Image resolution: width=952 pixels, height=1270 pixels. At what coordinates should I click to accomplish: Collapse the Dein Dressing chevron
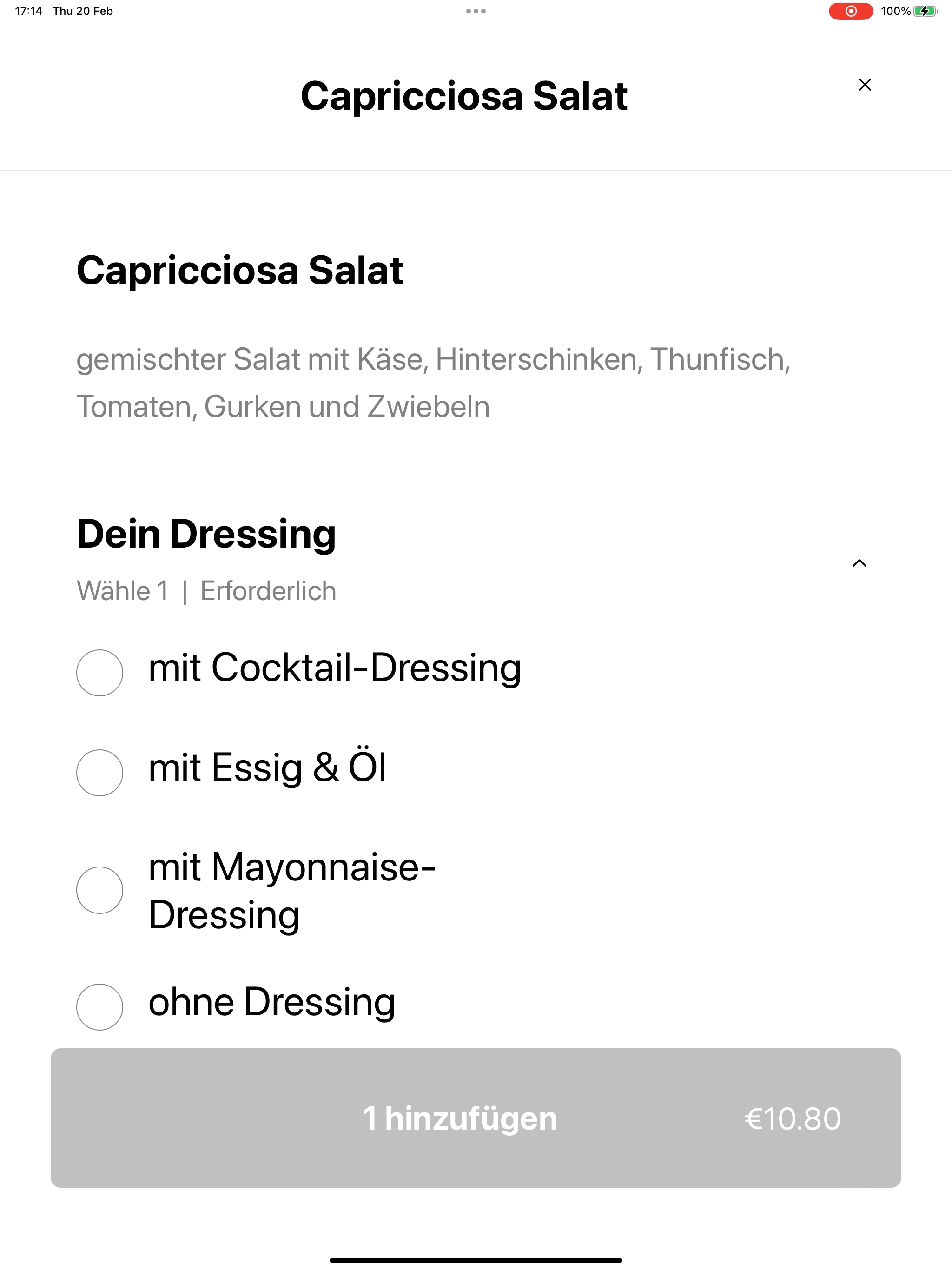[859, 563]
